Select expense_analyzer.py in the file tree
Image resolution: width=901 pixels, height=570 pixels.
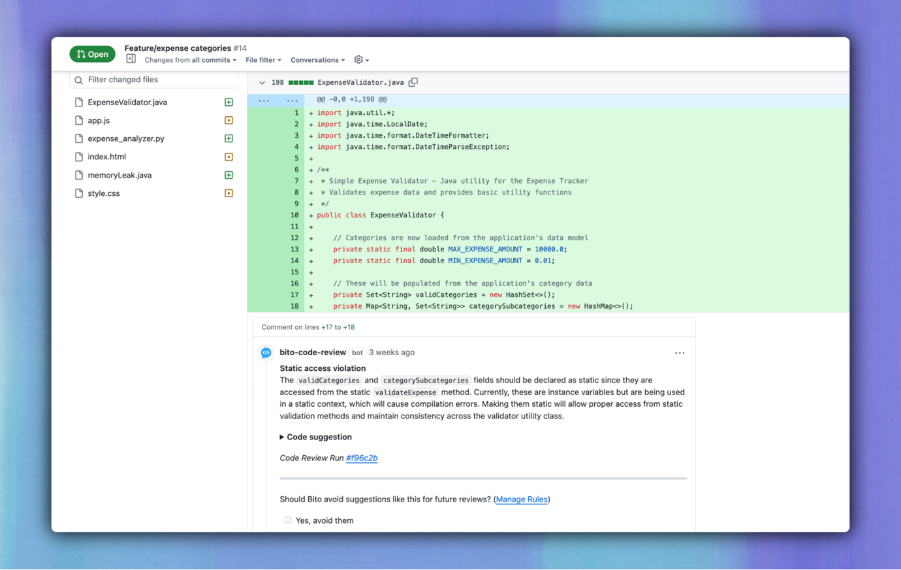point(126,139)
